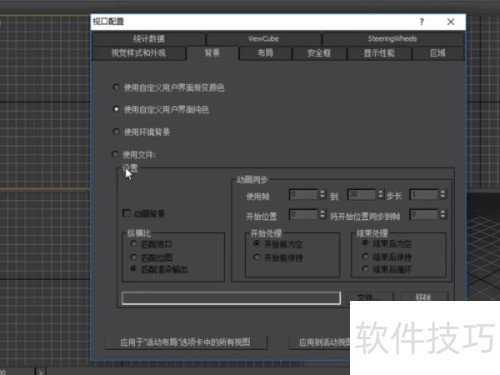Adjust the 步长 spinner arrows
The width and height of the screenshot is (500, 375).
[443, 194]
